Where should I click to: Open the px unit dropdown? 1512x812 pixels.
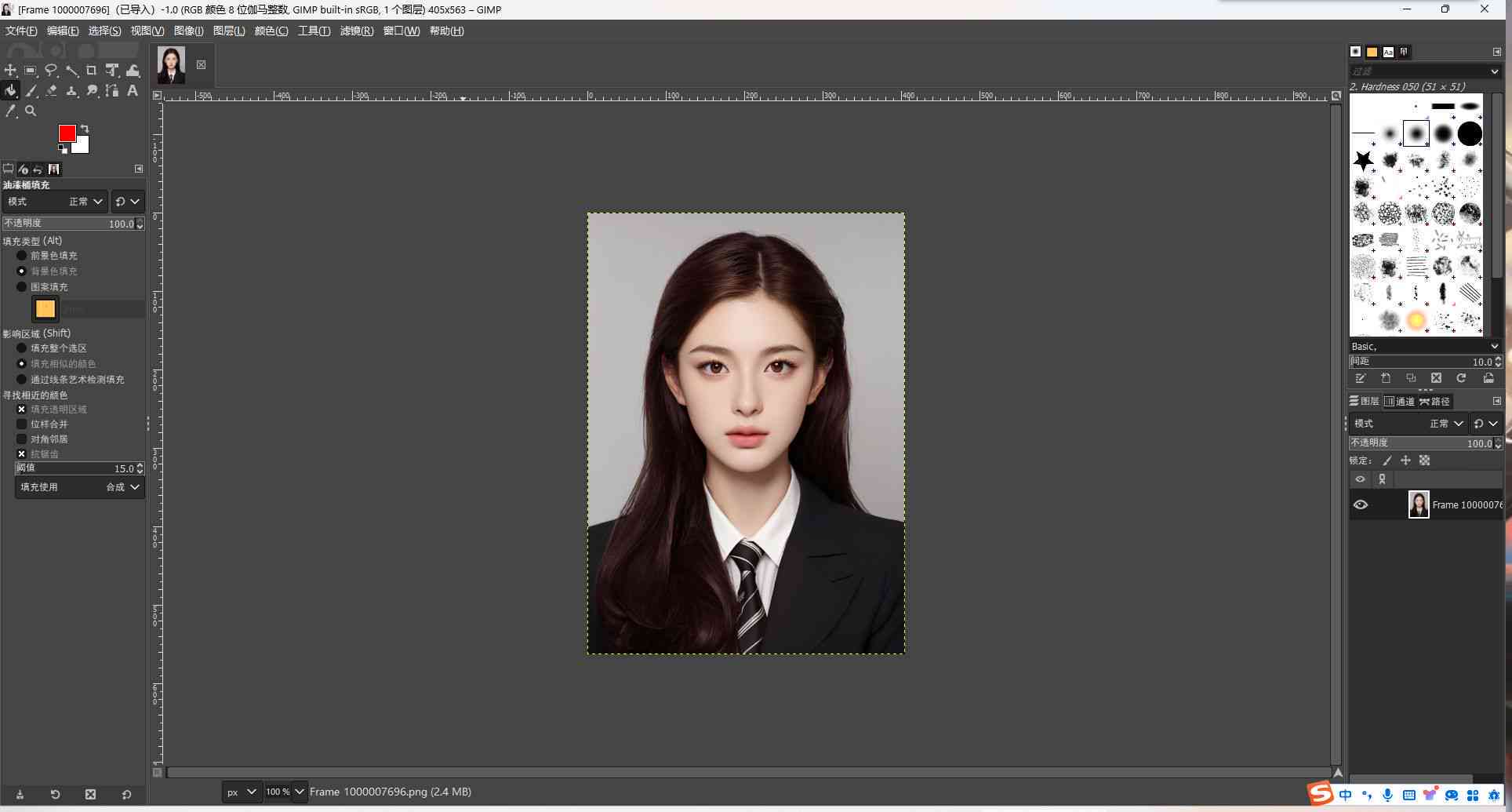click(242, 792)
